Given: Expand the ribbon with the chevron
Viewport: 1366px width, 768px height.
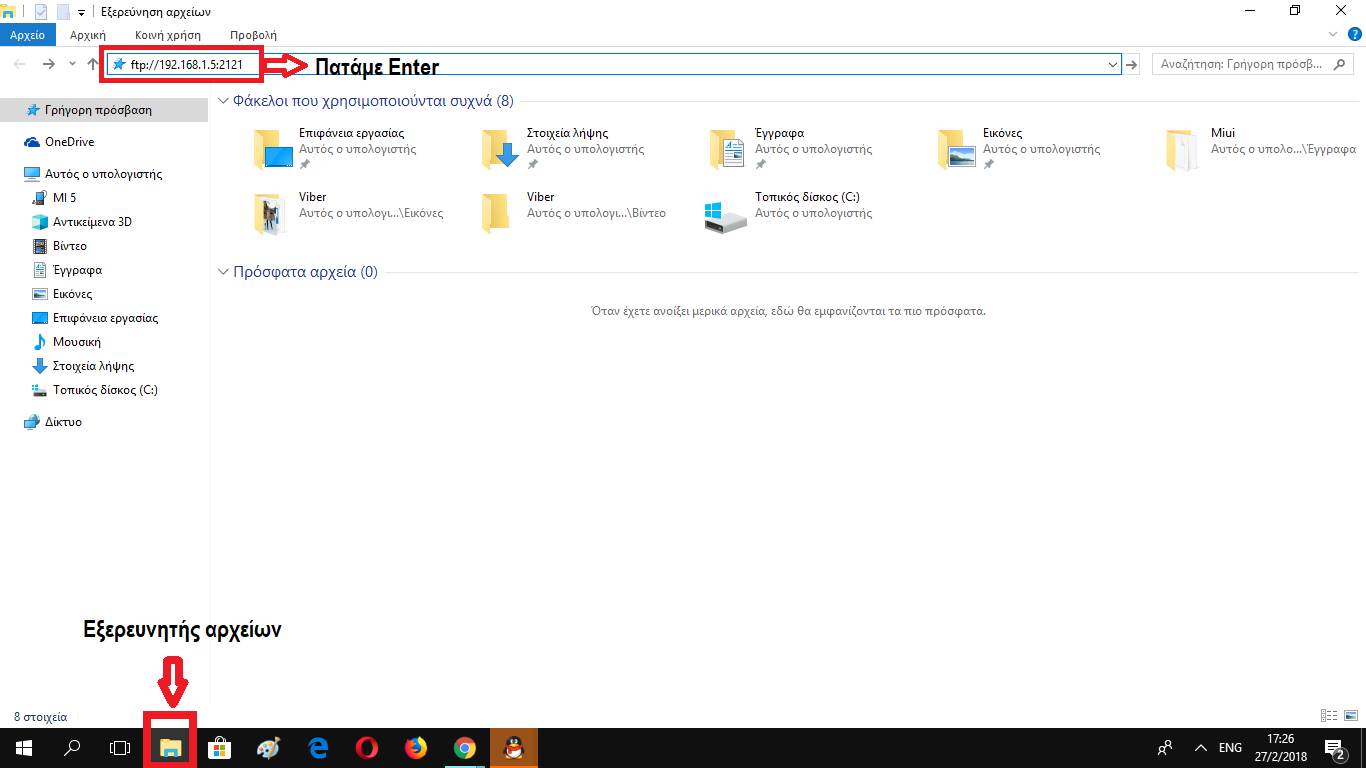Looking at the screenshot, I should tap(1331, 35).
